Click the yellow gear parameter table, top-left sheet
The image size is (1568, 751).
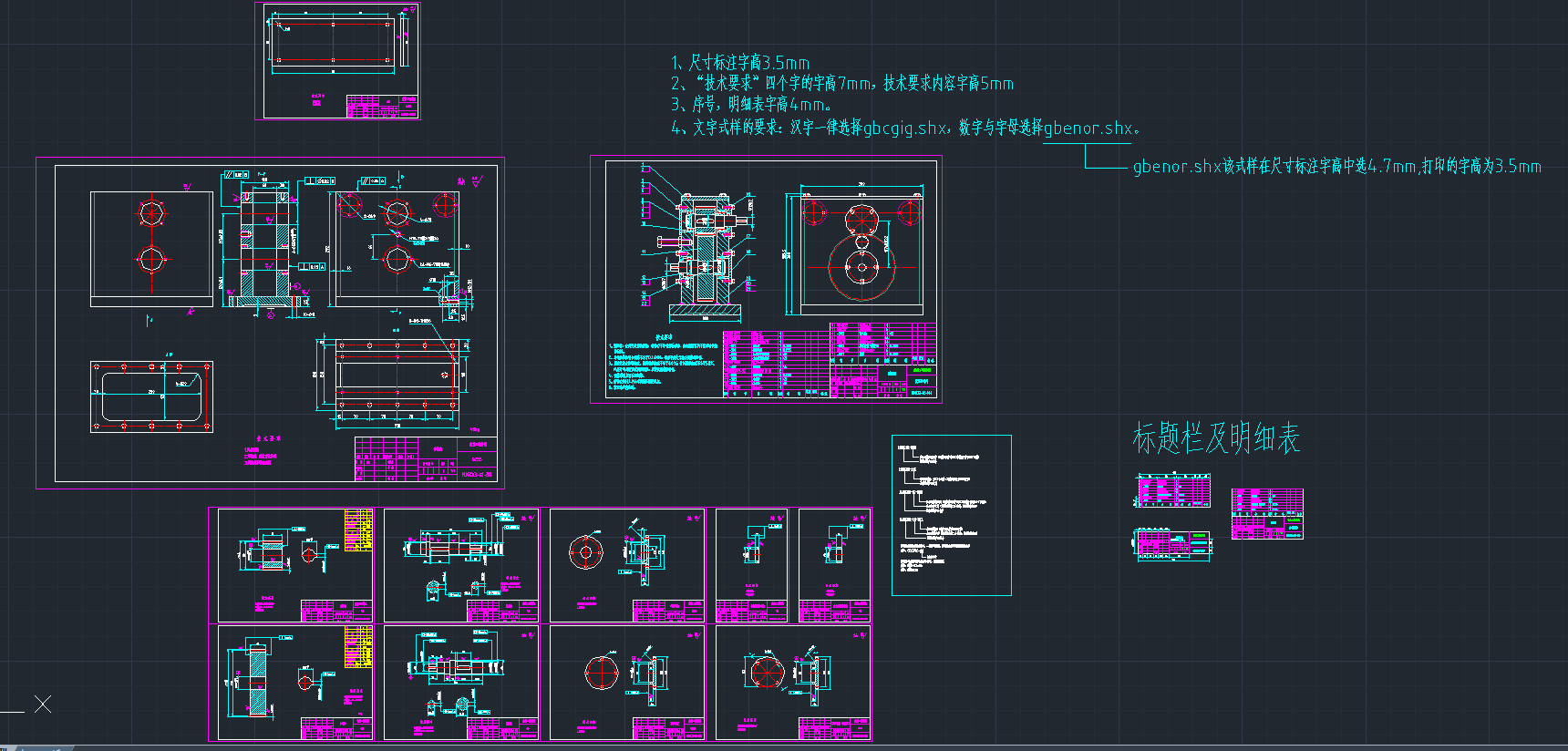(x=358, y=530)
